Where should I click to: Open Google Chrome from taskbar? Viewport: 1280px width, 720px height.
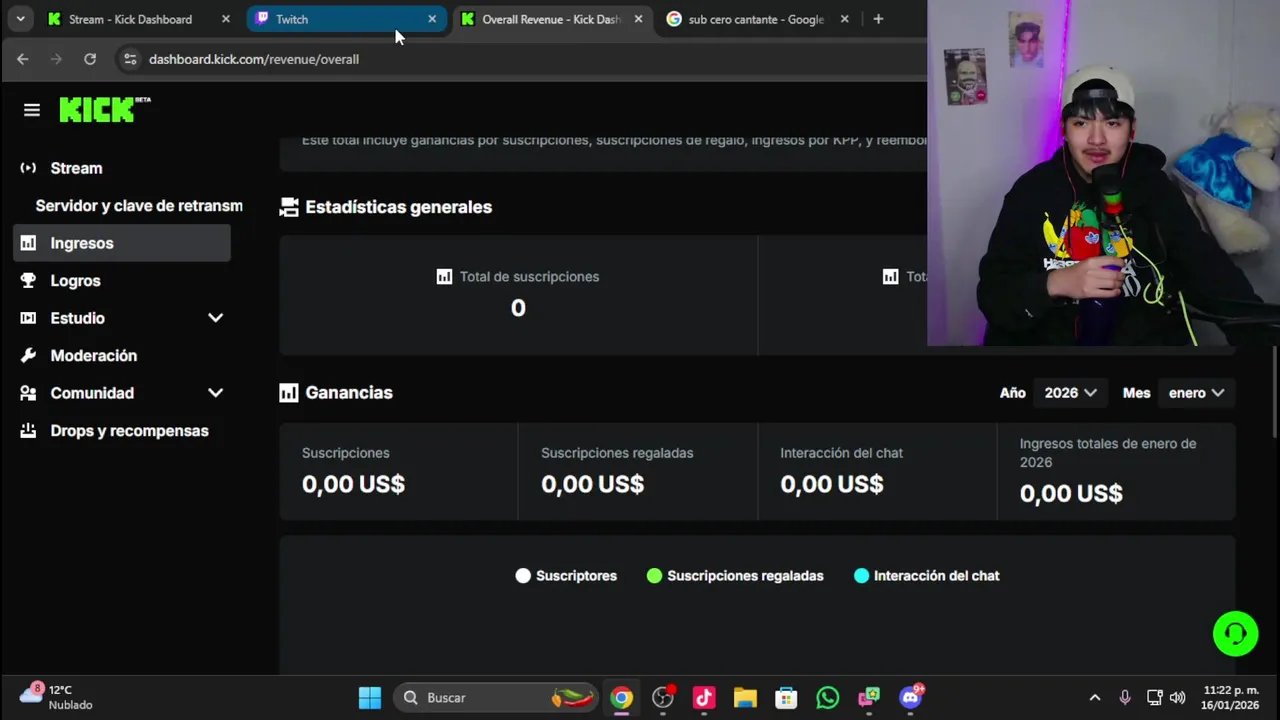(x=622, y=698)
